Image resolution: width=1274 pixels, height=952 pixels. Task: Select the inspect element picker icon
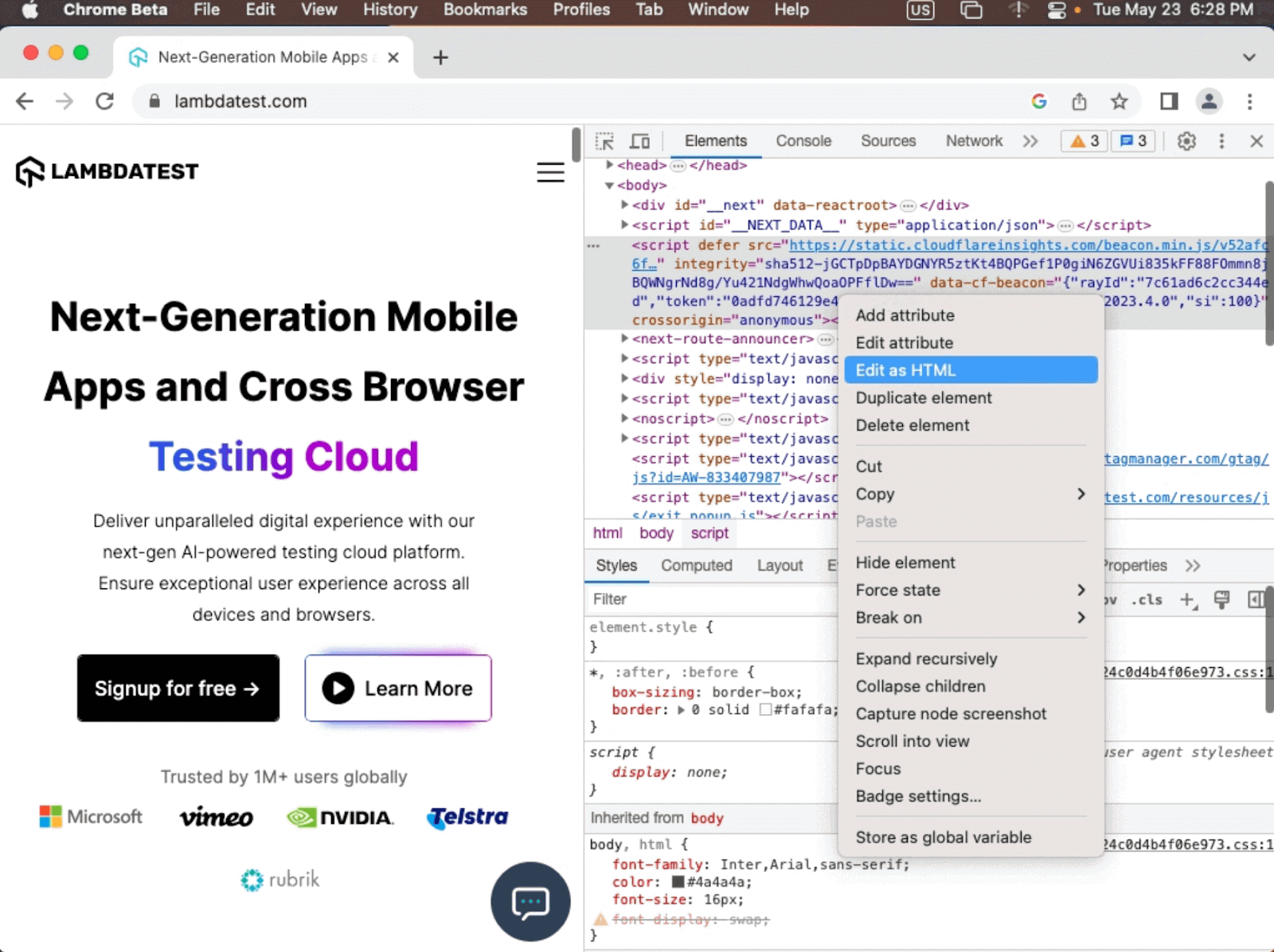604,142
